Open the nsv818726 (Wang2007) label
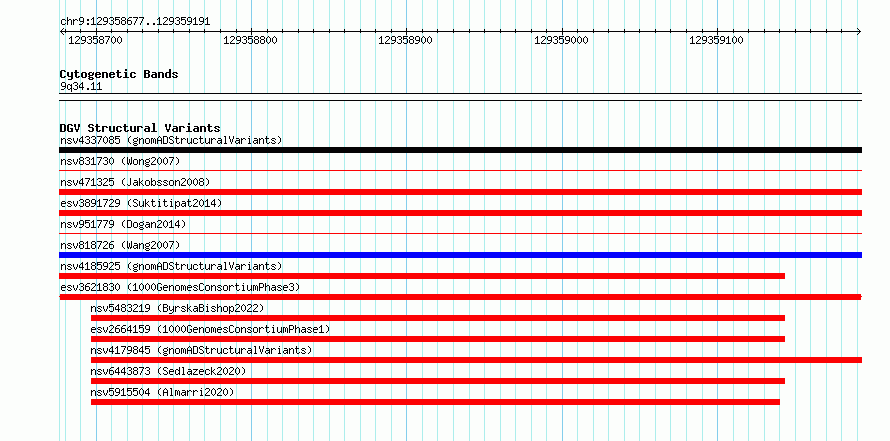890x441 pixels. [x=120, y=245]
